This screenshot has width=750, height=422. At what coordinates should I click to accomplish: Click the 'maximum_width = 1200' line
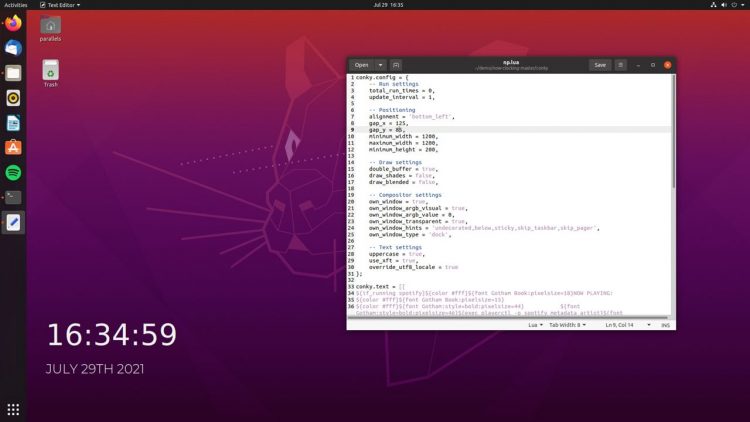[403, 143]
